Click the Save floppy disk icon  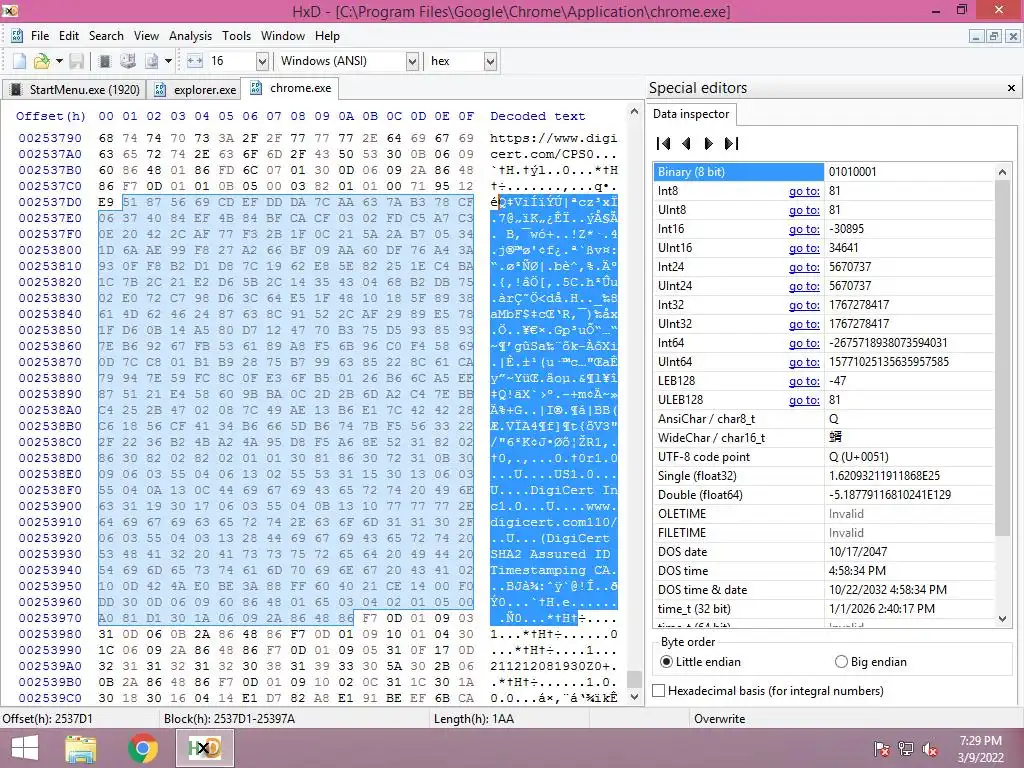76,61
